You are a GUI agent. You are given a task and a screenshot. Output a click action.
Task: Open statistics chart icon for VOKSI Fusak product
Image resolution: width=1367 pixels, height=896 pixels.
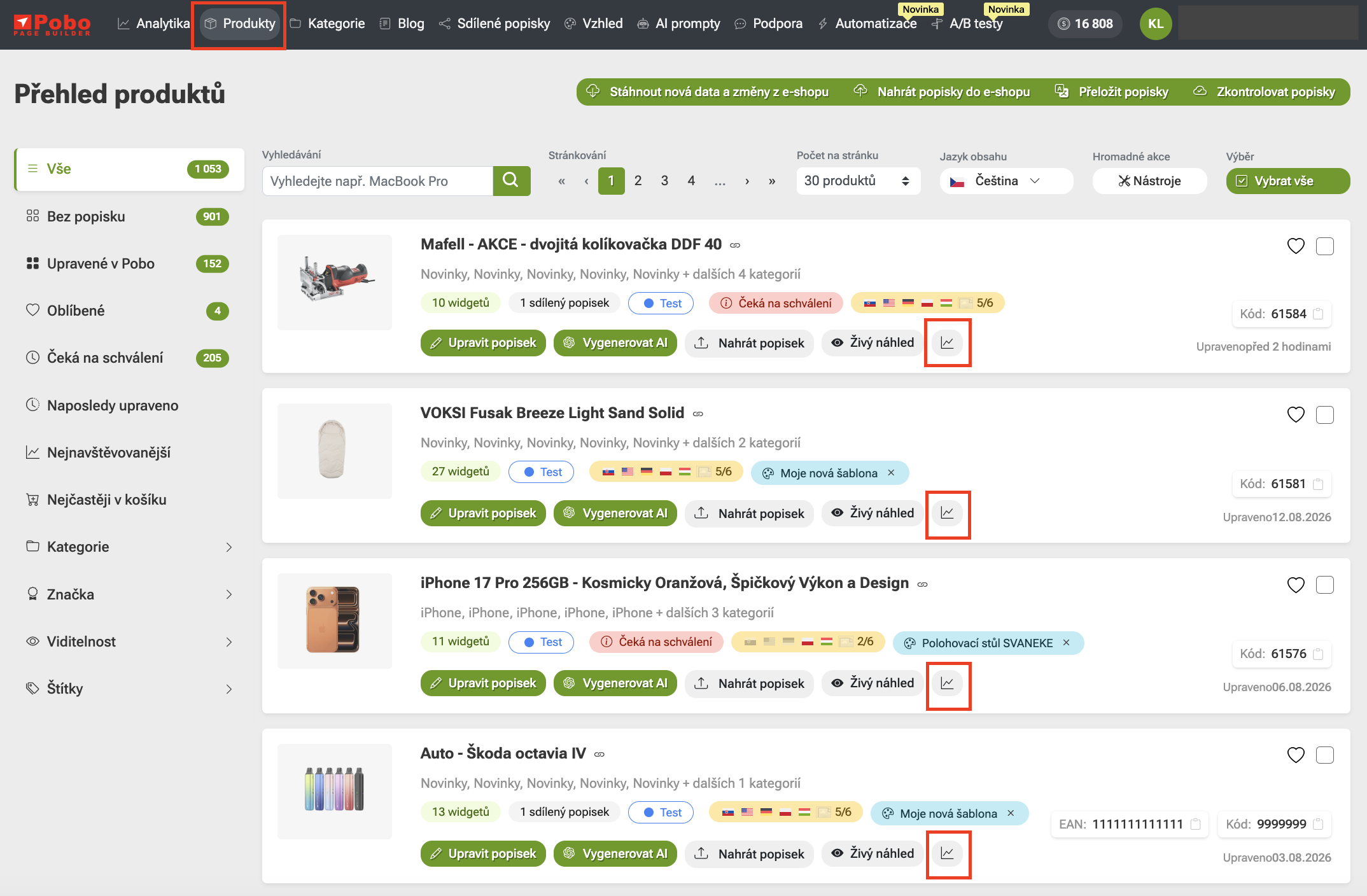click(x=947, y=513)
